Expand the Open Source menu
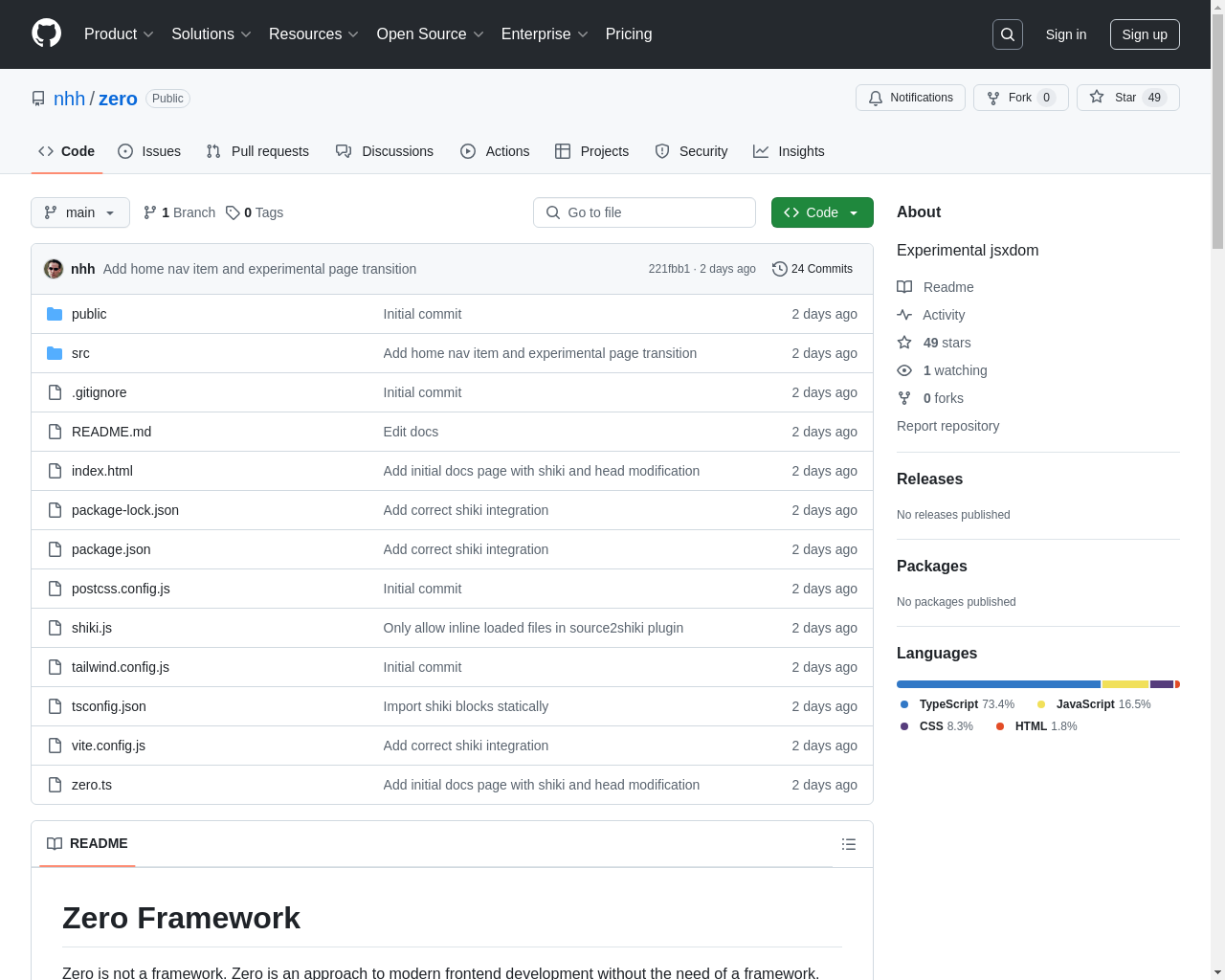The image size is (1225, 980). tap(431, 34)
